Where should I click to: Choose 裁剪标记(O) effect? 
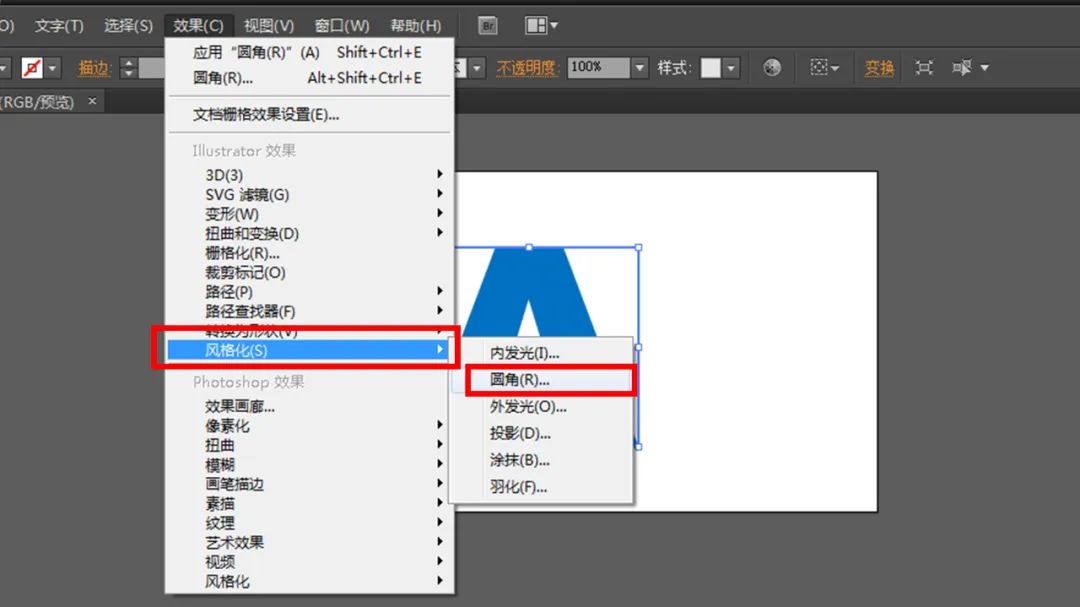(309, 272)
